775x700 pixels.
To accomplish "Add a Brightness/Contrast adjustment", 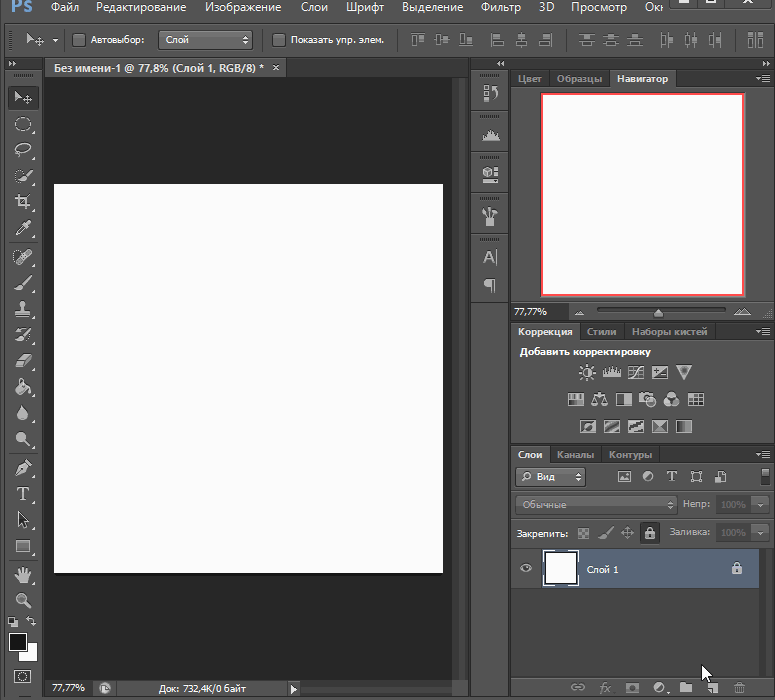I will (587, 373).
